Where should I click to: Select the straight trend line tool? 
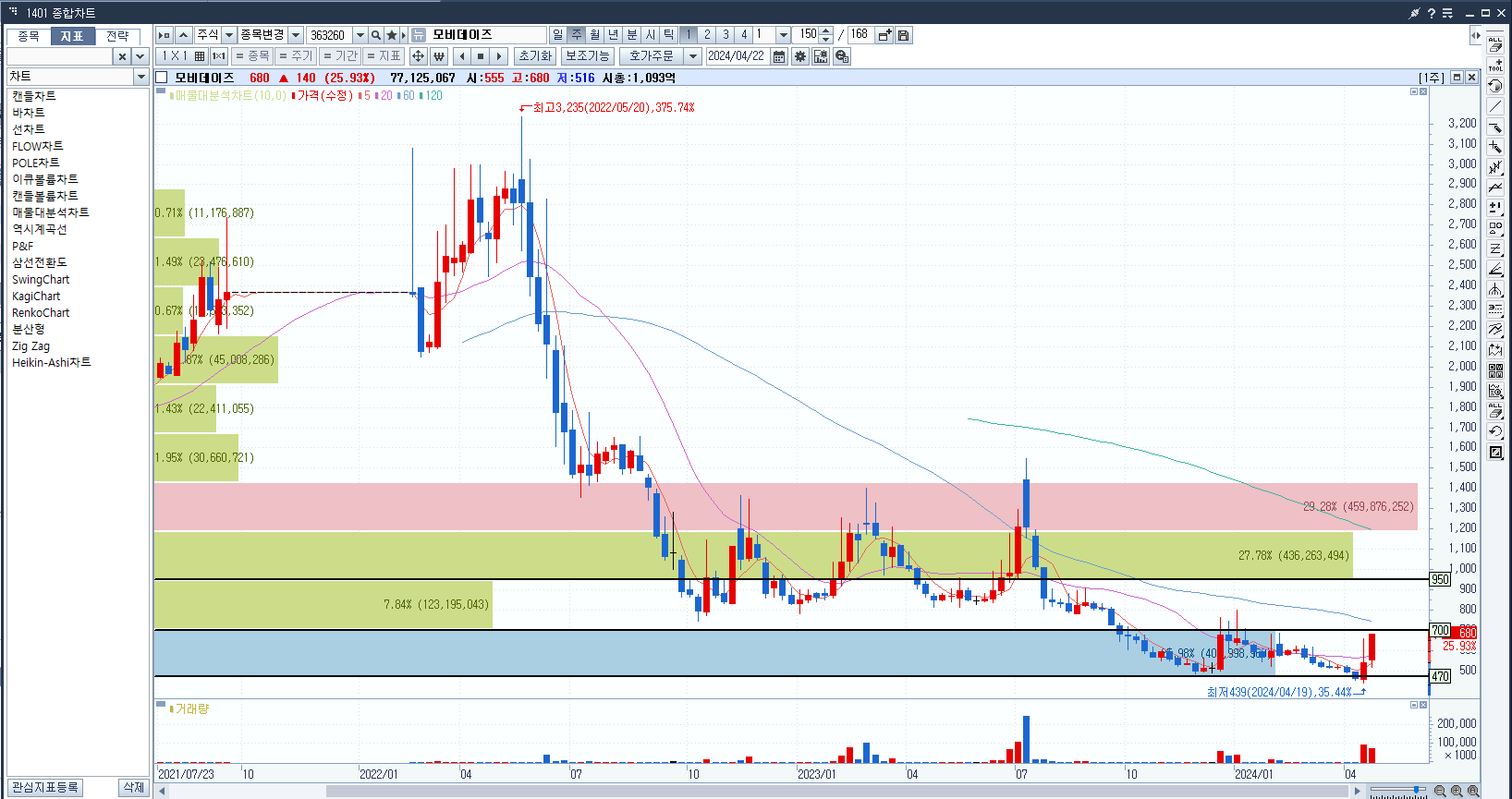click(1495, 106)
